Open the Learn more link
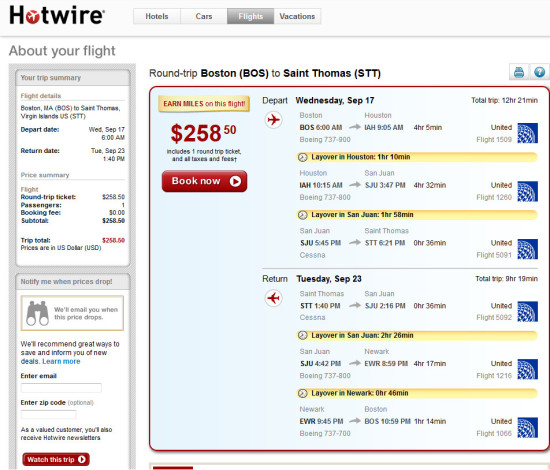 point(61,361)
